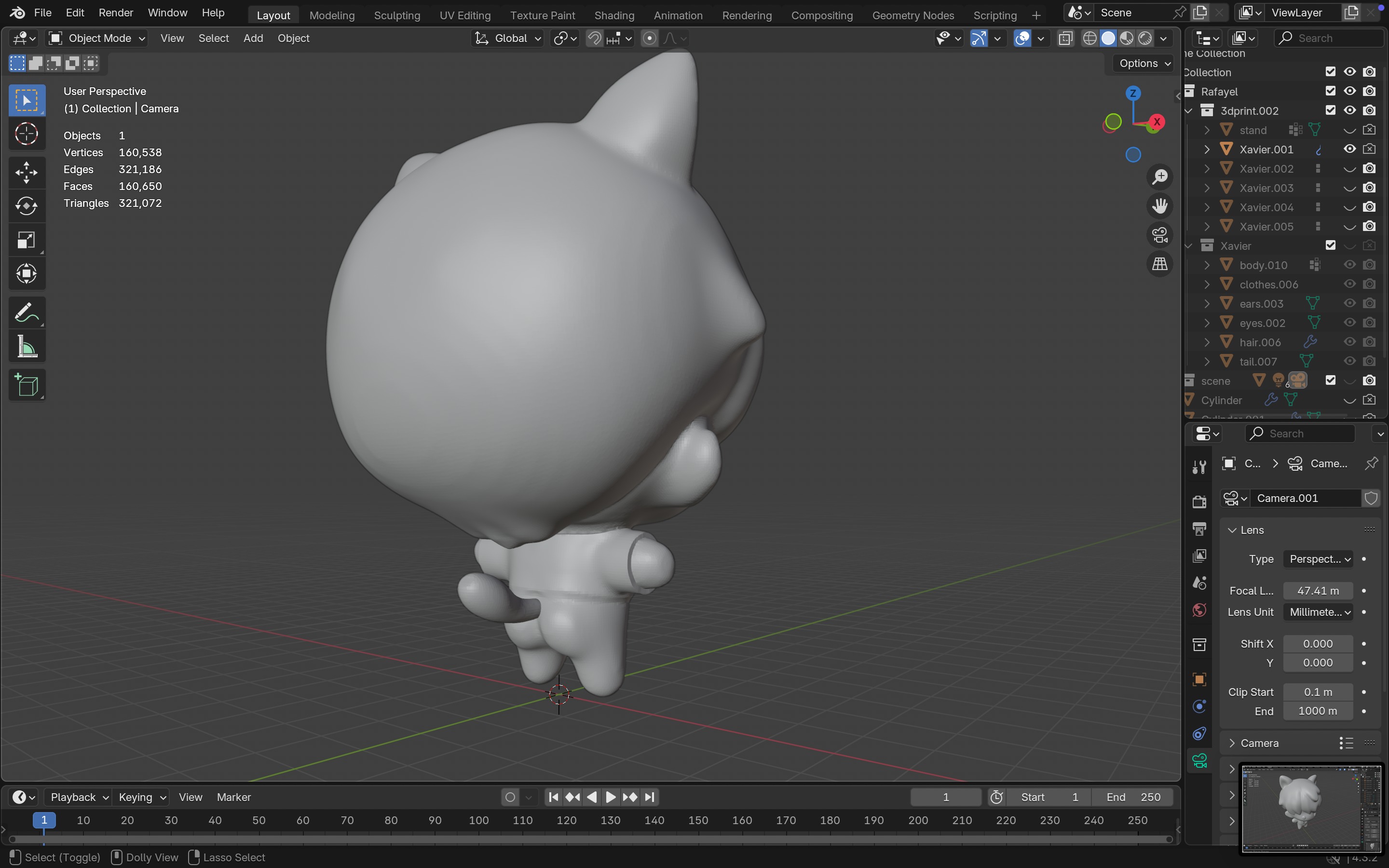This screenshot has width=1389, height=868.
Task: Toggle camera view icon in viewport
Action: [x=1160, y=235]
